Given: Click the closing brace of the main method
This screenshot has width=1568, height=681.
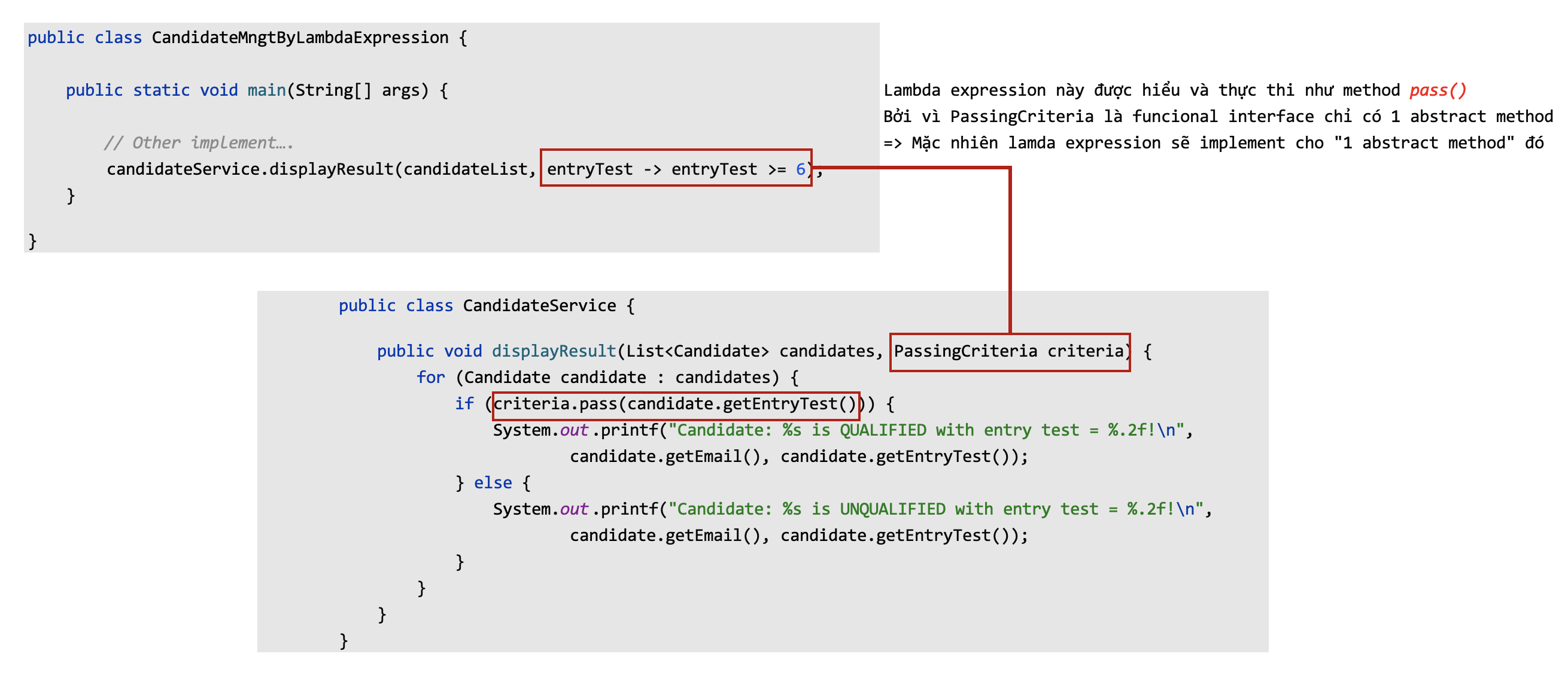Looking at the screenshot, I should (70, 194).
